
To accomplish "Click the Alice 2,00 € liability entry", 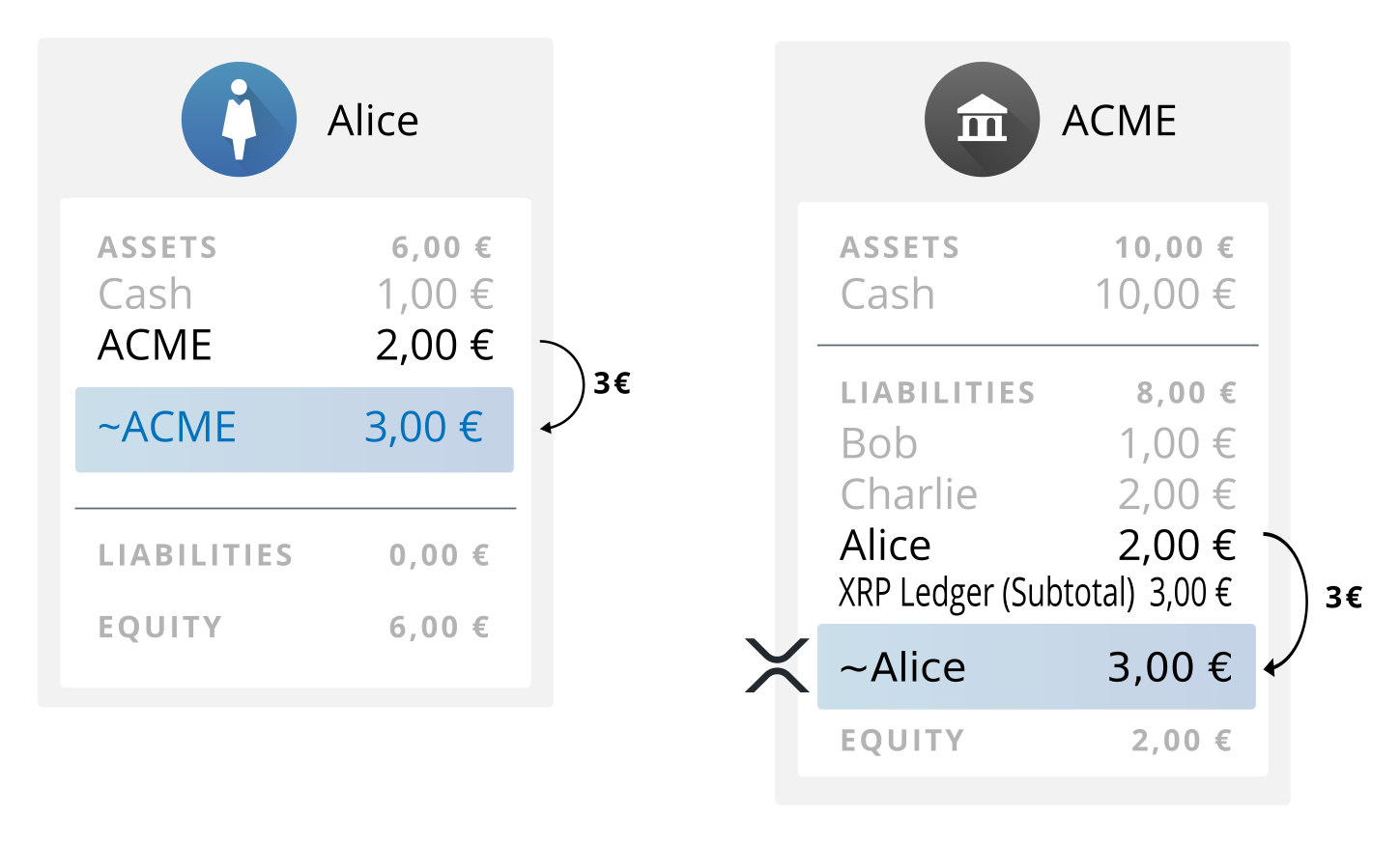I will (1036, 546).
